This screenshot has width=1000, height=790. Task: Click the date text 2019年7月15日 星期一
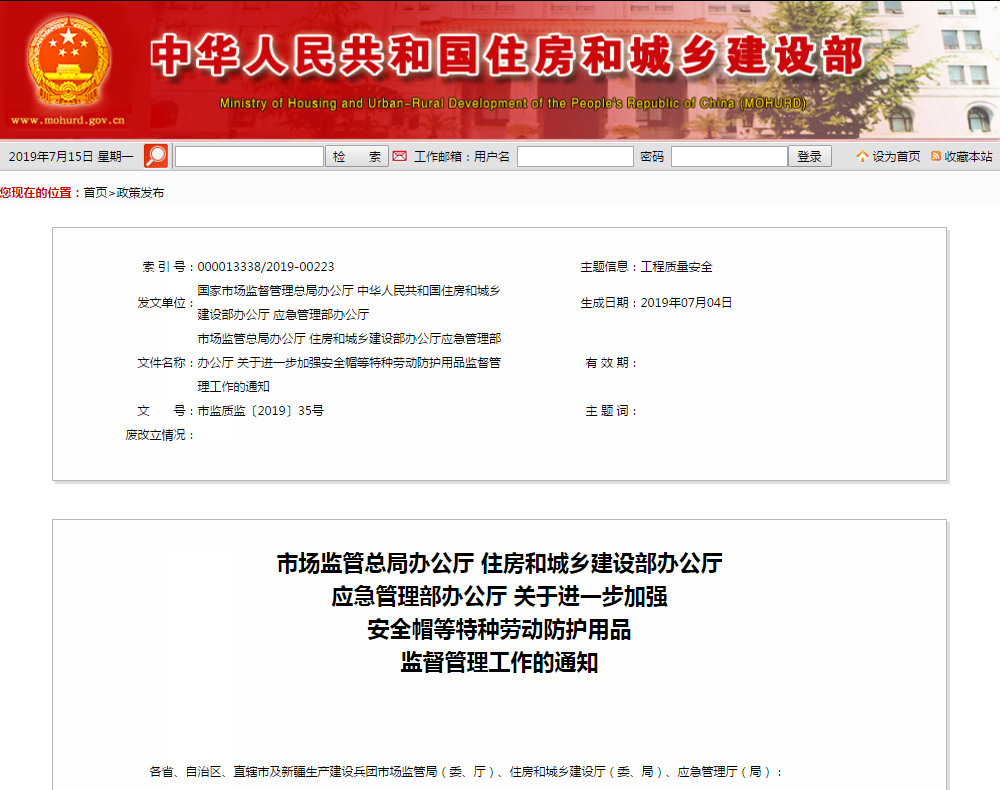pyautogui.click(x=71, y=157)
